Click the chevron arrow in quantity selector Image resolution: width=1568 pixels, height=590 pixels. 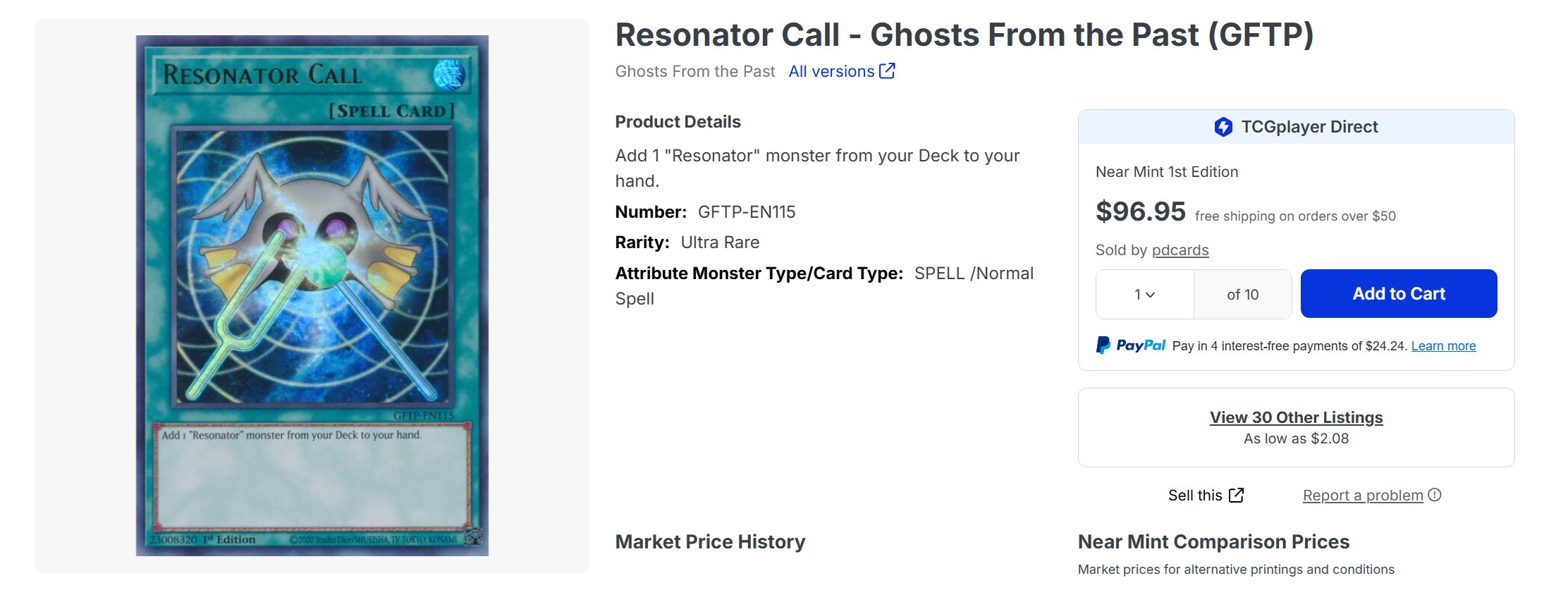(x=1151, y=295)
